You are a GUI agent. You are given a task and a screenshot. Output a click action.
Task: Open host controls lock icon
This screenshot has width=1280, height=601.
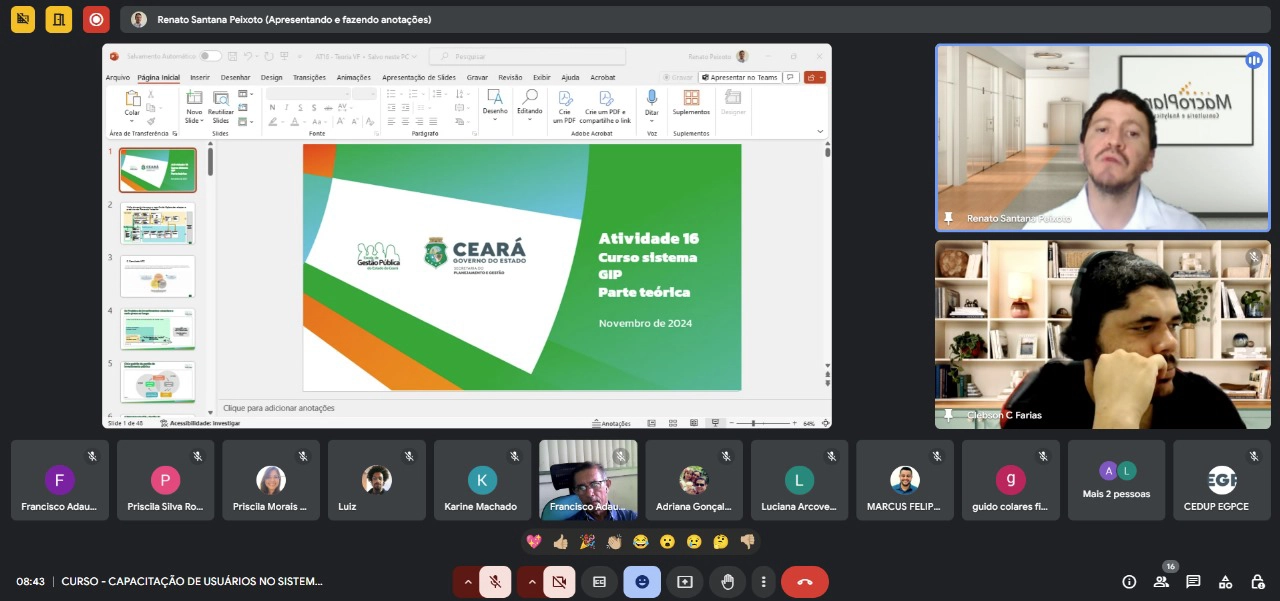[1258, 581]
